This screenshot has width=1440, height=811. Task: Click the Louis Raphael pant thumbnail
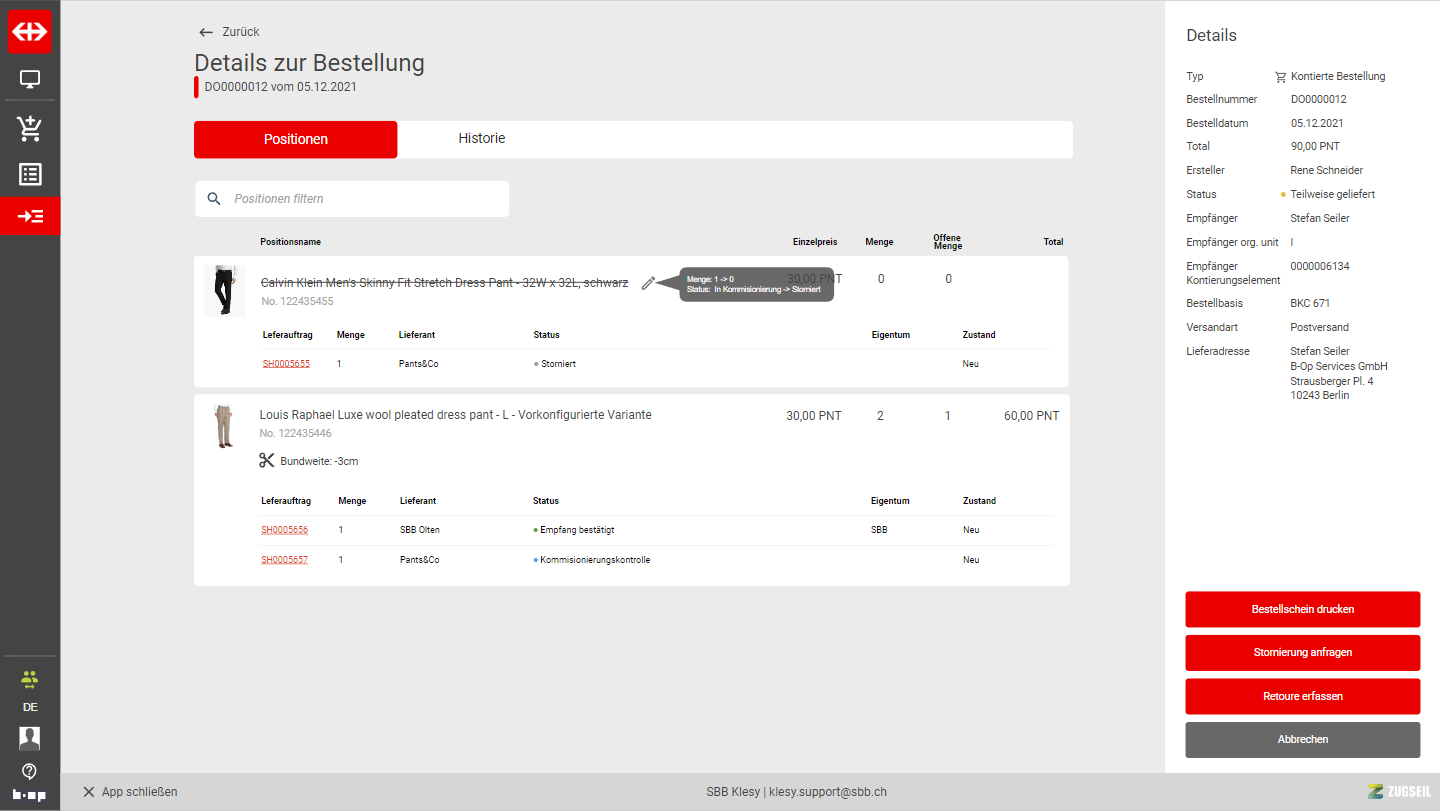click(x=223, y=427)
